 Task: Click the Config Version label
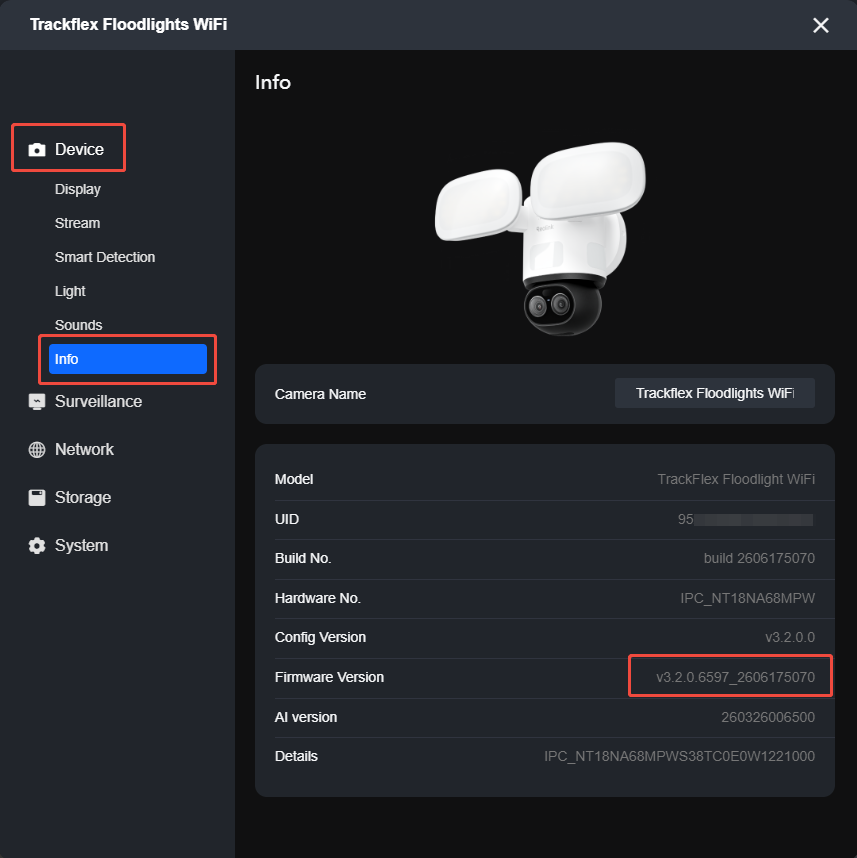[x=320, y=637]
